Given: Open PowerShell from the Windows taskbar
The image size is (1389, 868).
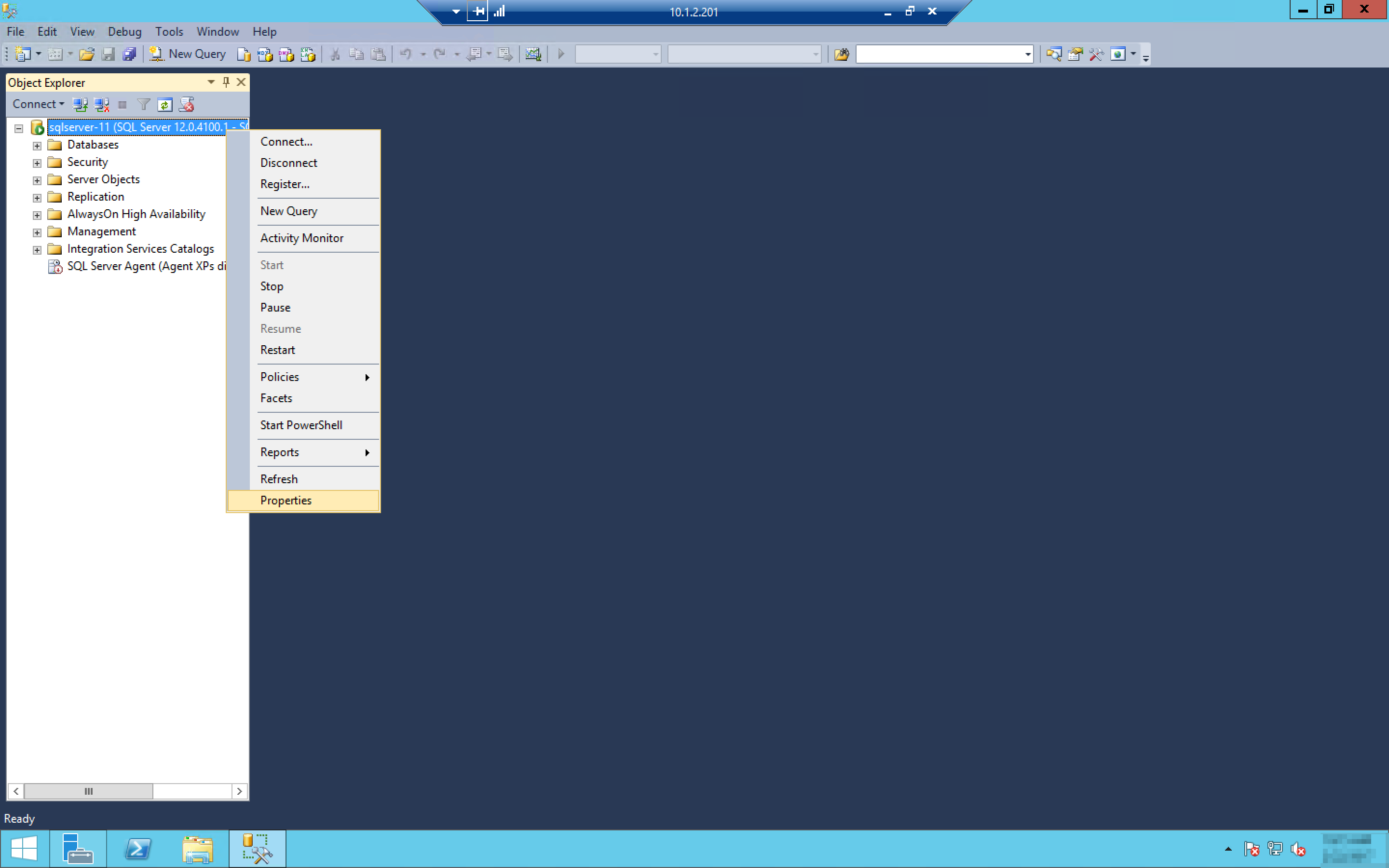Looking at the screenshot, I should click(138, 849).
